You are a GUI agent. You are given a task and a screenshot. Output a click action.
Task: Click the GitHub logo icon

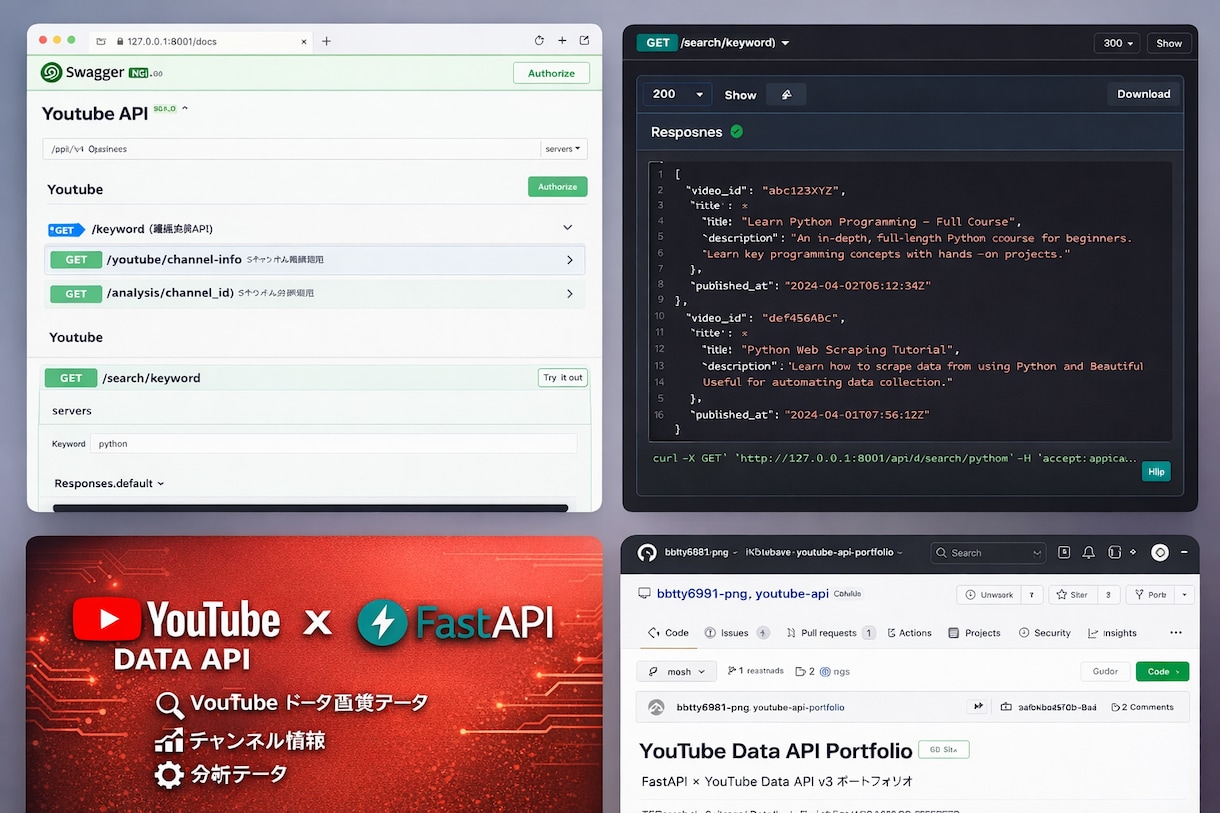click(x=647, y=553)
